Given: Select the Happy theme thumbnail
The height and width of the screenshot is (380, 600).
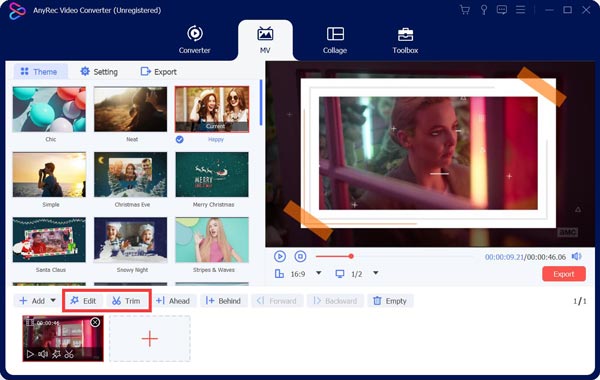Looking at the screenshot, I should click(x=212, y=109).
